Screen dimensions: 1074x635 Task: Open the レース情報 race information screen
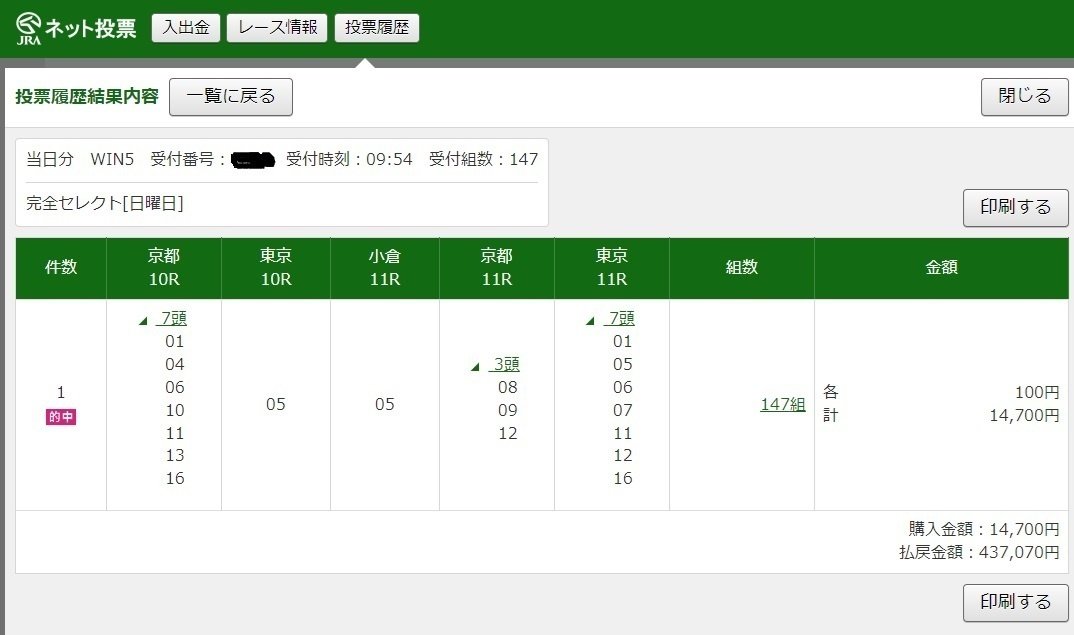coord(276,27)
